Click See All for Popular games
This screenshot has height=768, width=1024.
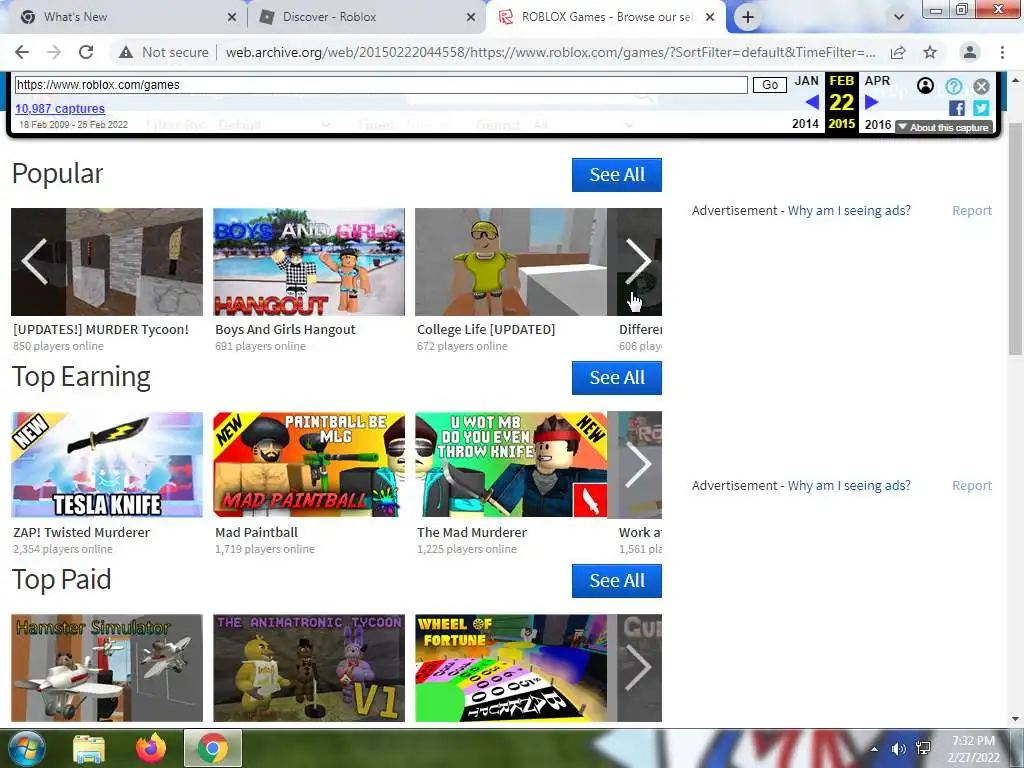[616, 174]
